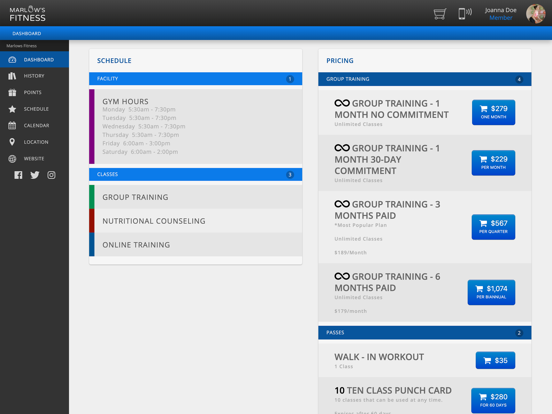Click the Schedule panel heading
552x414 pixels.
pyautogui.click(x=114, y=61)
